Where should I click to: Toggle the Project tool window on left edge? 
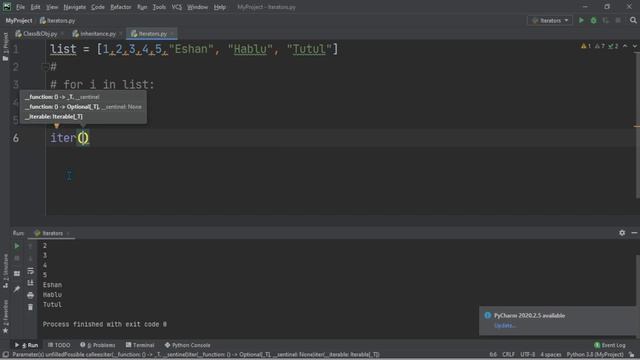[5, 47]
